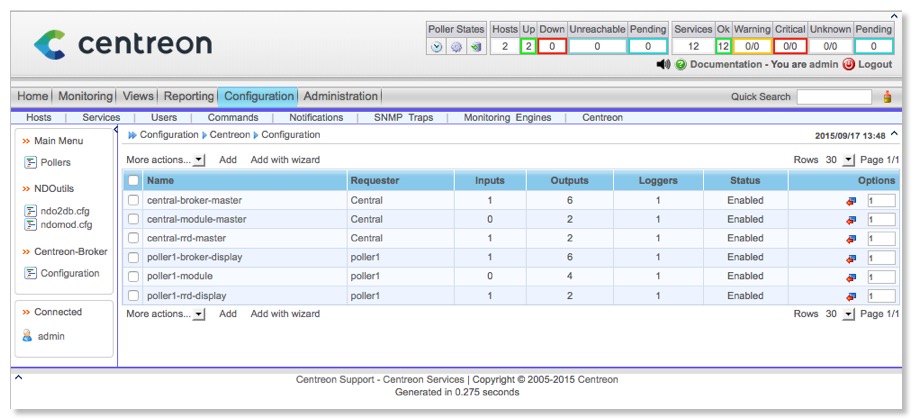Check the poller1-rrd-display row checkbox
912x419 pixels.
point(134,296)
